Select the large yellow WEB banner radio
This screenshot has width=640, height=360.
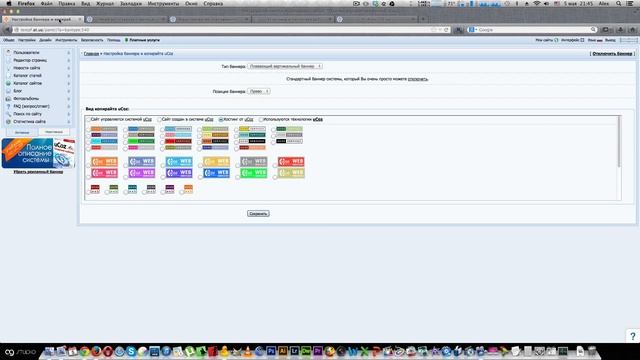[x=200, y=165]
